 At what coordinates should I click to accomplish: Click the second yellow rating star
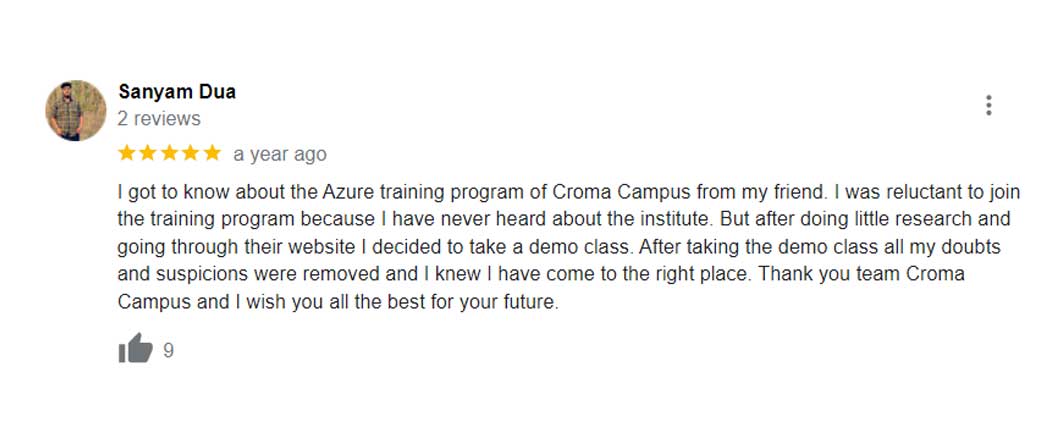(x=149, y=154)
